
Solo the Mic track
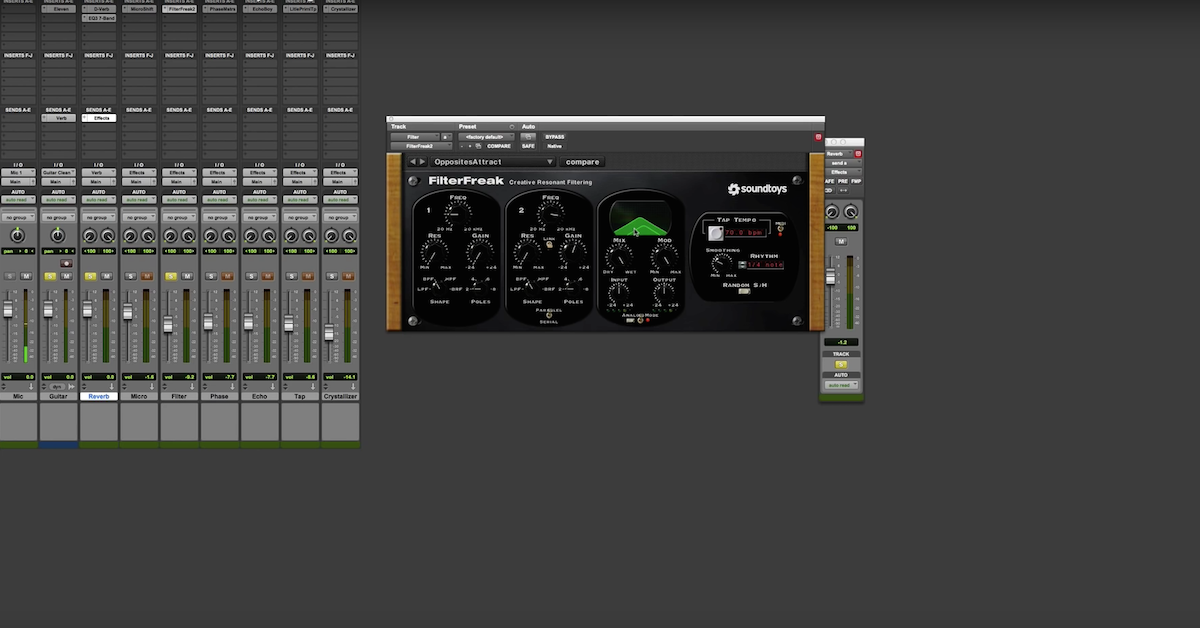[11, 276]
